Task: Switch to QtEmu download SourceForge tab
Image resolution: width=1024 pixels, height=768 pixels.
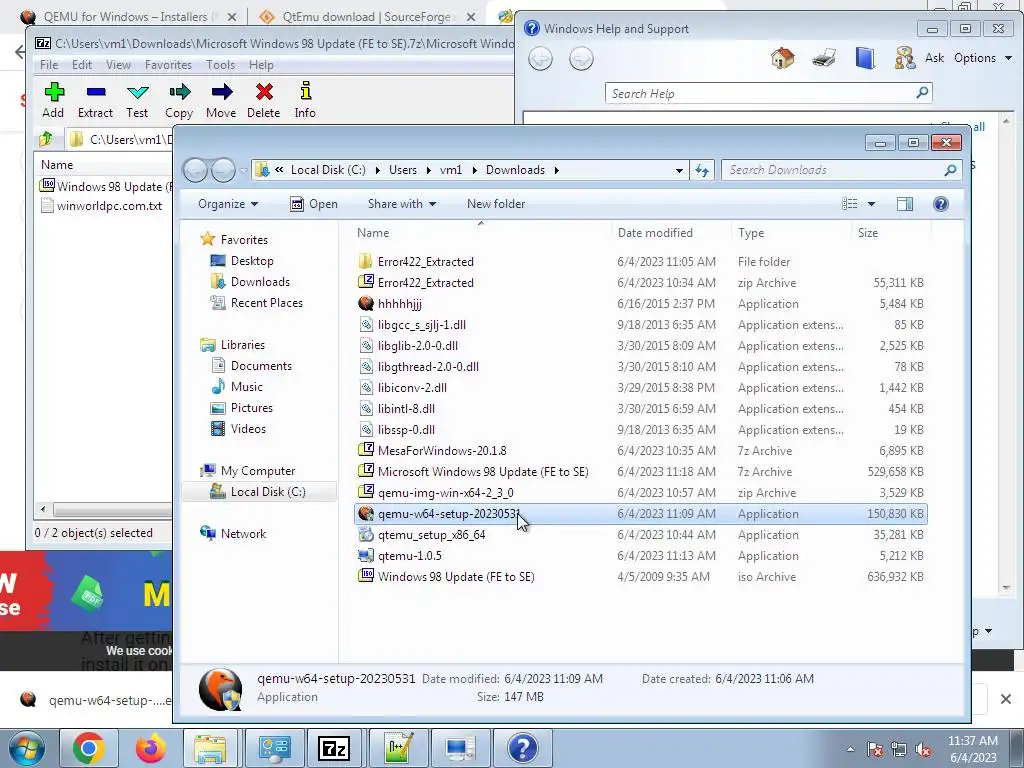Action: click(366, 17)
